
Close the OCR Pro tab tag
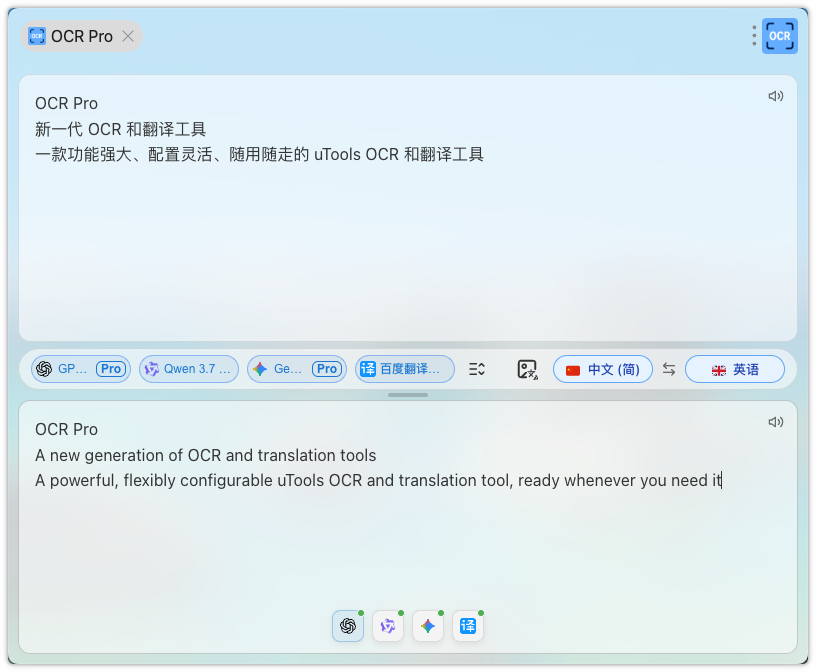(128, 36)
